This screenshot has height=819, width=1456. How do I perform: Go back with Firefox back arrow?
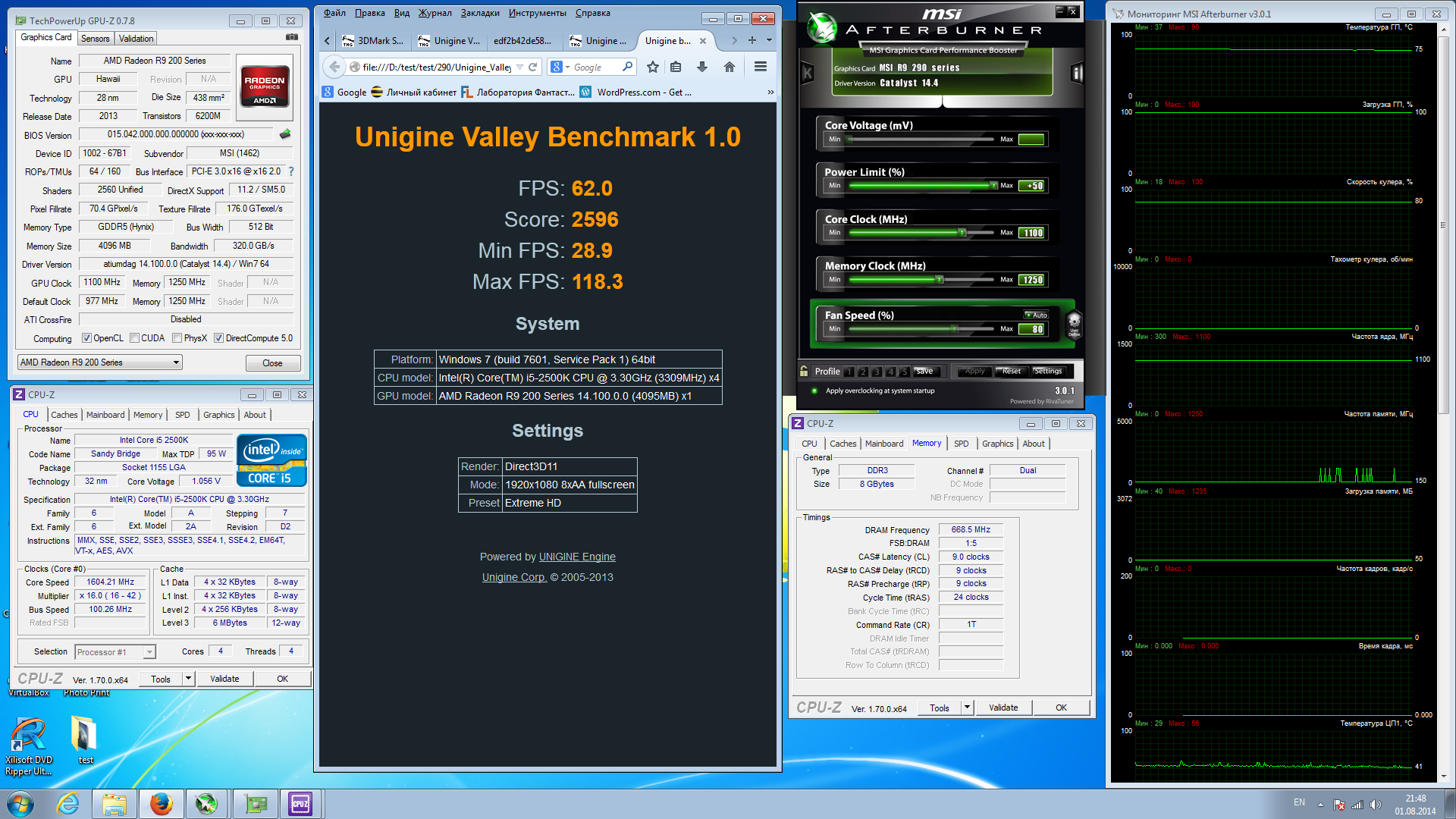point(334,67)
